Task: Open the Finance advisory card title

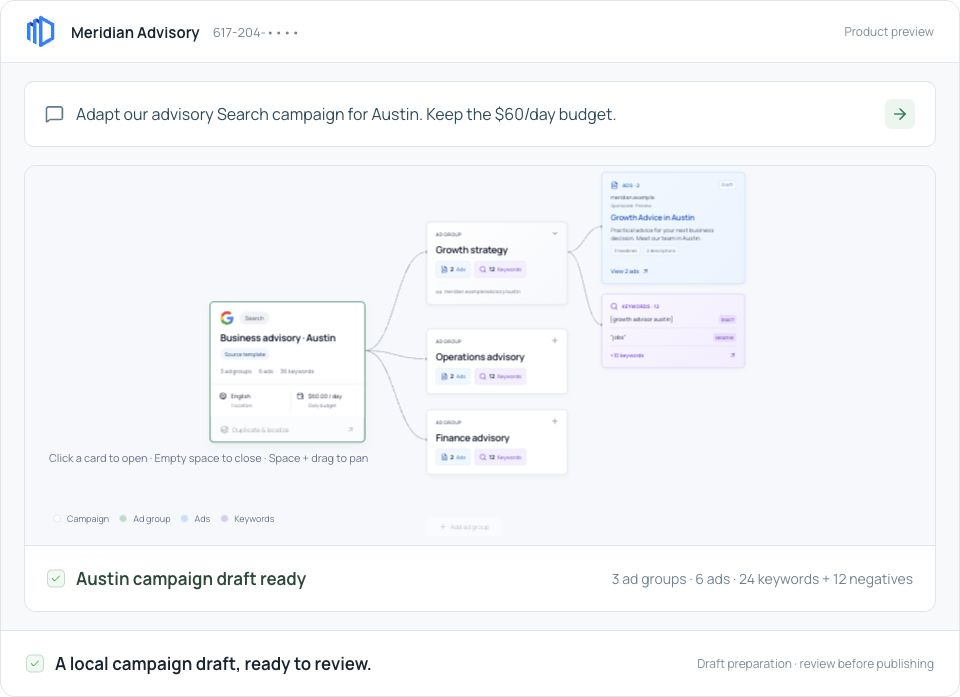Action: click(472, 438)
